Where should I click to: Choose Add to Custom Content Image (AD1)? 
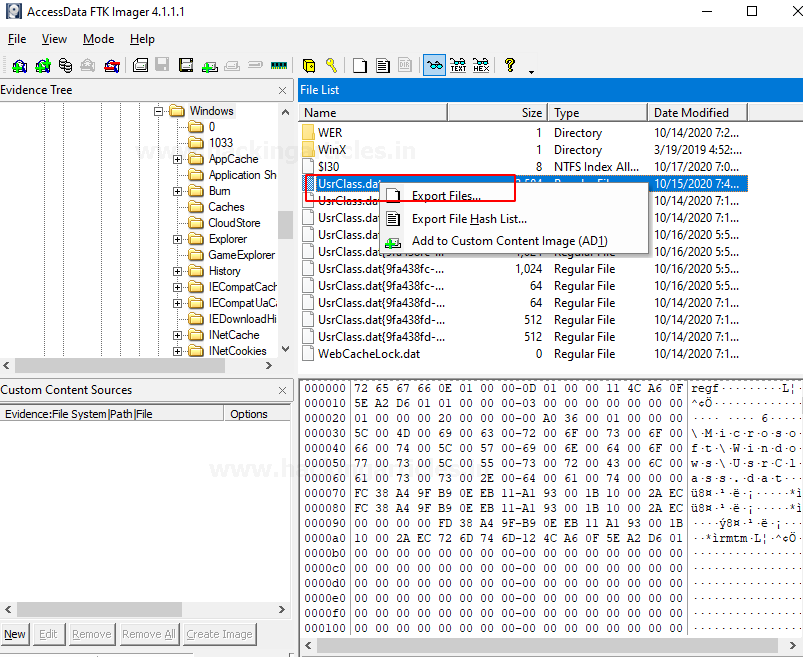[x=514, y=241]
